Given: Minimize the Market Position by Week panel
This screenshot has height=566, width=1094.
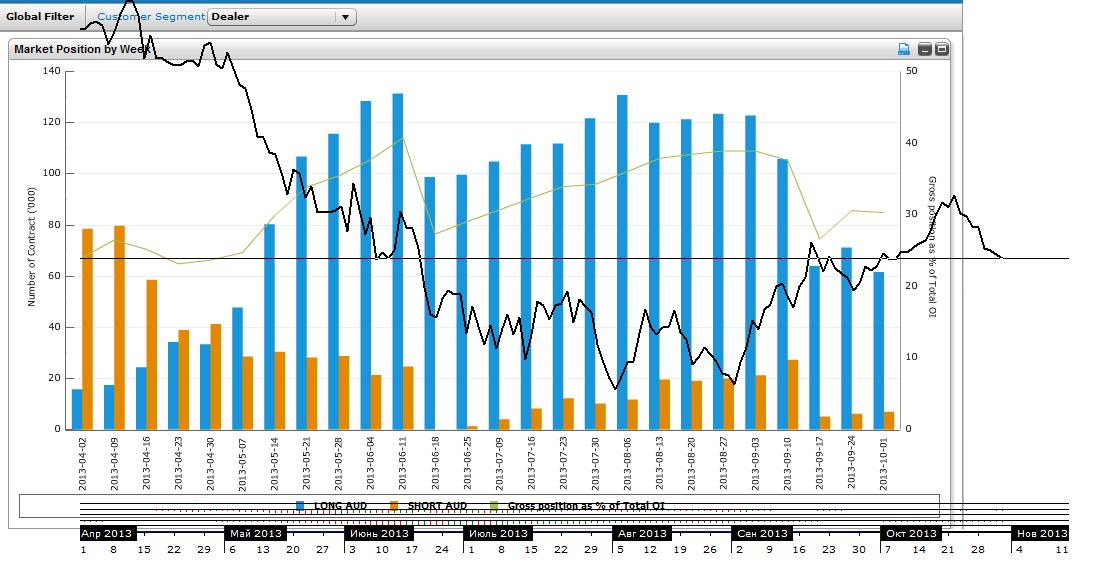Looking at the screenshot, I should coord(924,49).
